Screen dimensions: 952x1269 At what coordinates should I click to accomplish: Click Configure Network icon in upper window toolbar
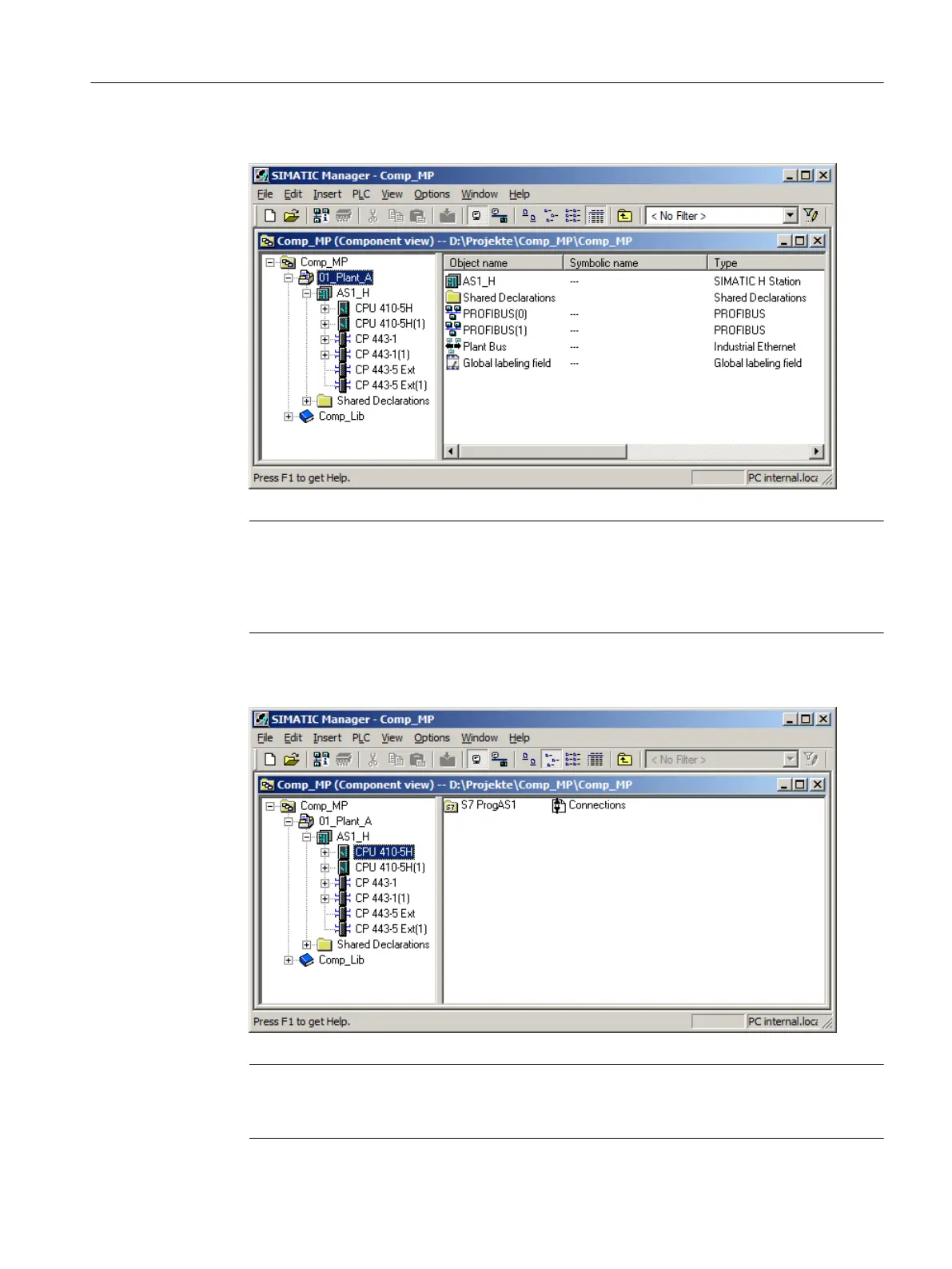pos(500,216)
